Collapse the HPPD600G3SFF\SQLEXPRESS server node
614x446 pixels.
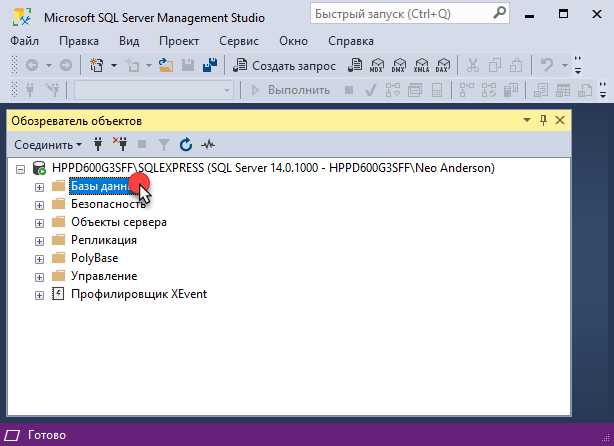pos(20,169)
